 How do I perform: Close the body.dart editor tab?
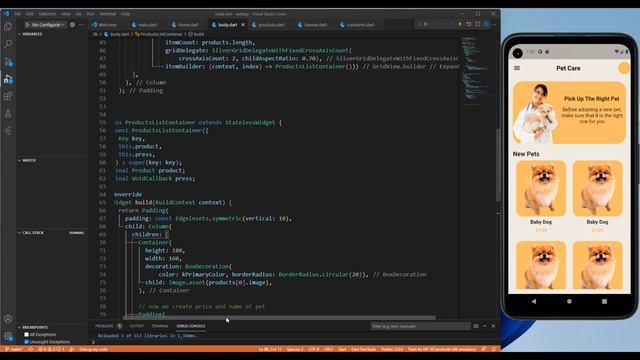point(243,25)
